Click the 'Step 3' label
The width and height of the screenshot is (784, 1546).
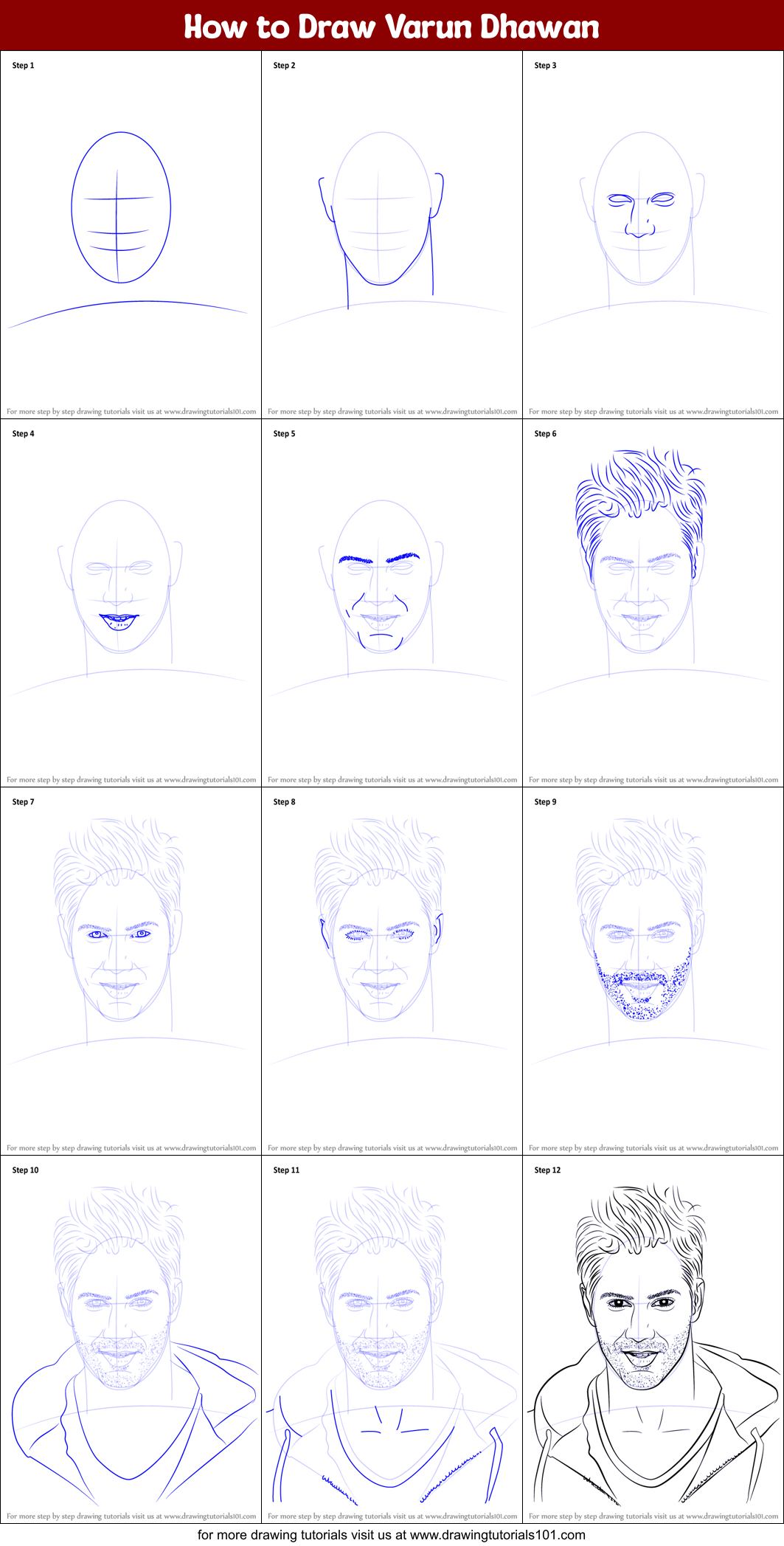[546, 66]
